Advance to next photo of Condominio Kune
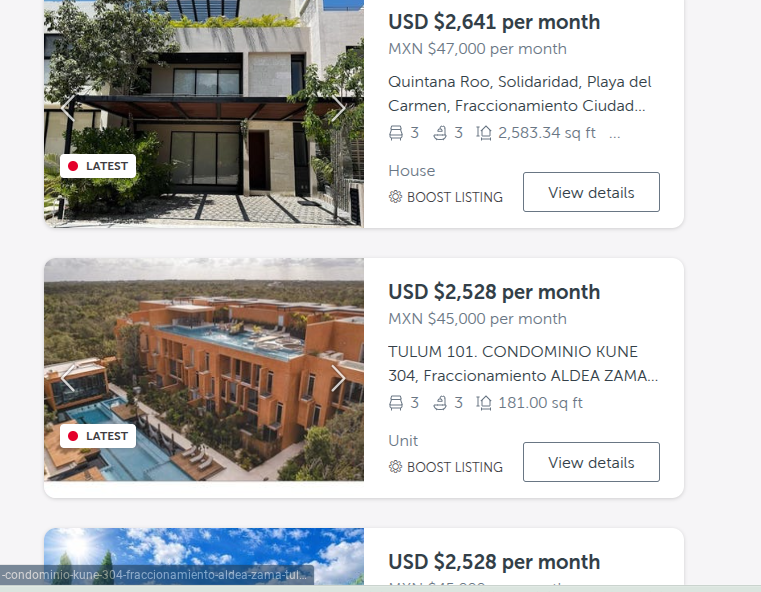The image size is (761, 592). (338, 378)
